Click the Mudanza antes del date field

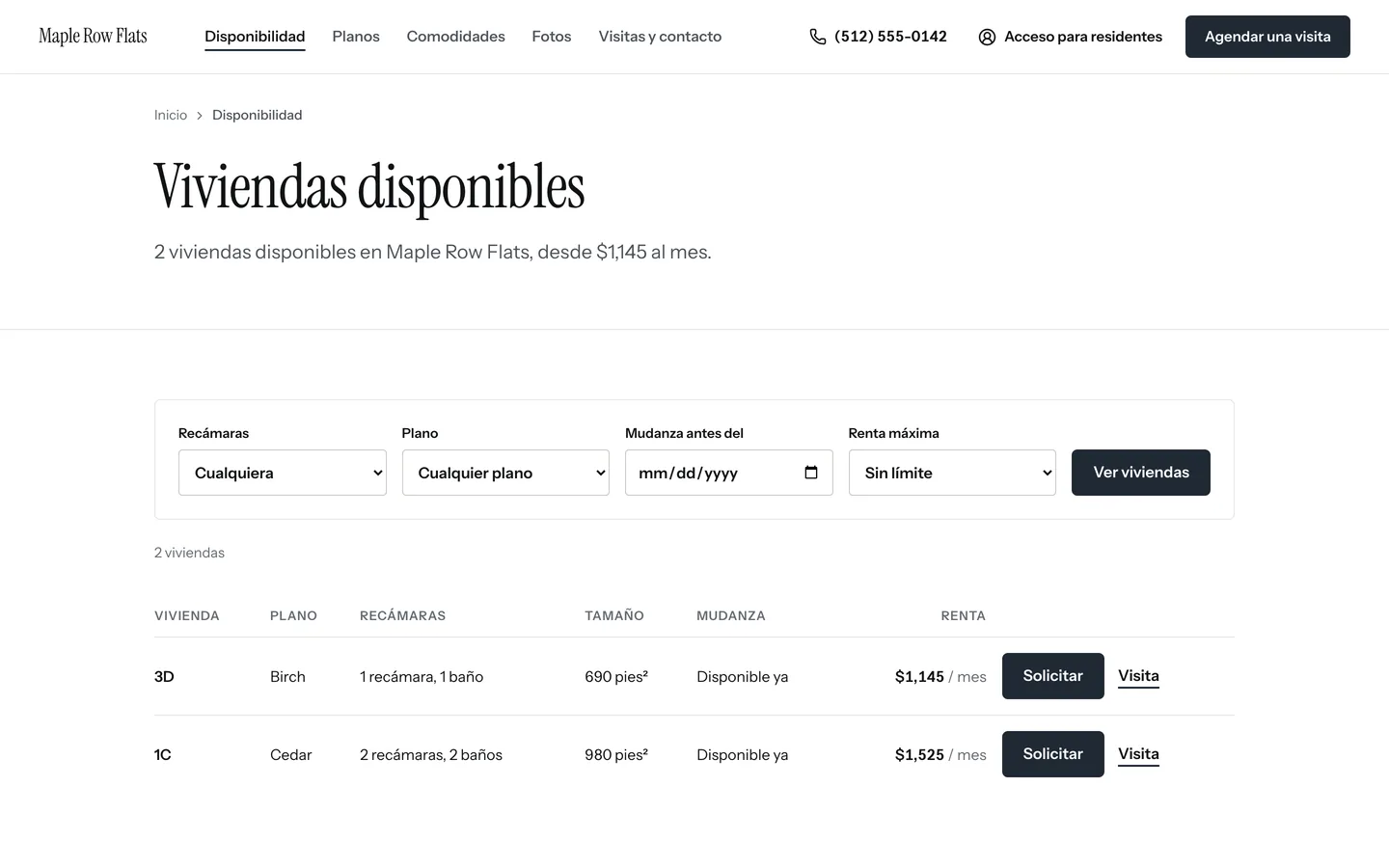pyautogui.click(x=729, y=473)
